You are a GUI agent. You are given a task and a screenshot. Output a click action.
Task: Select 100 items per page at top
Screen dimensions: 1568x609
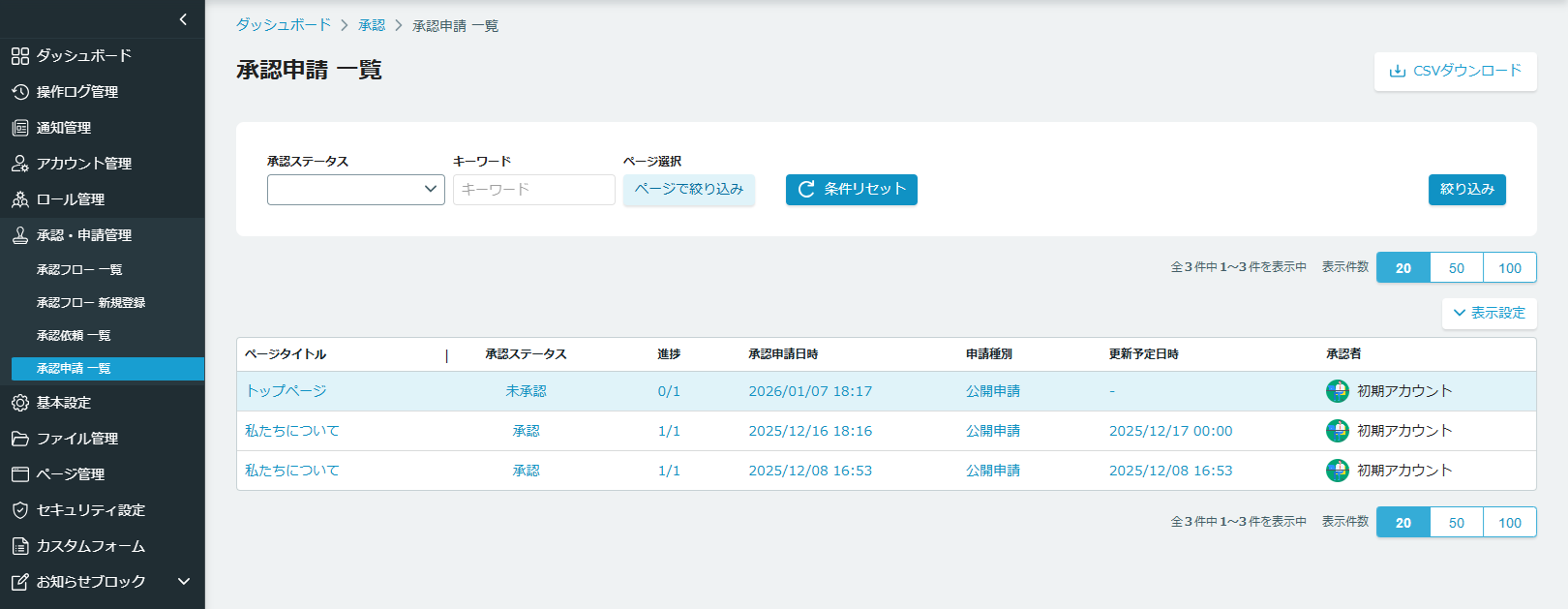1509,268
